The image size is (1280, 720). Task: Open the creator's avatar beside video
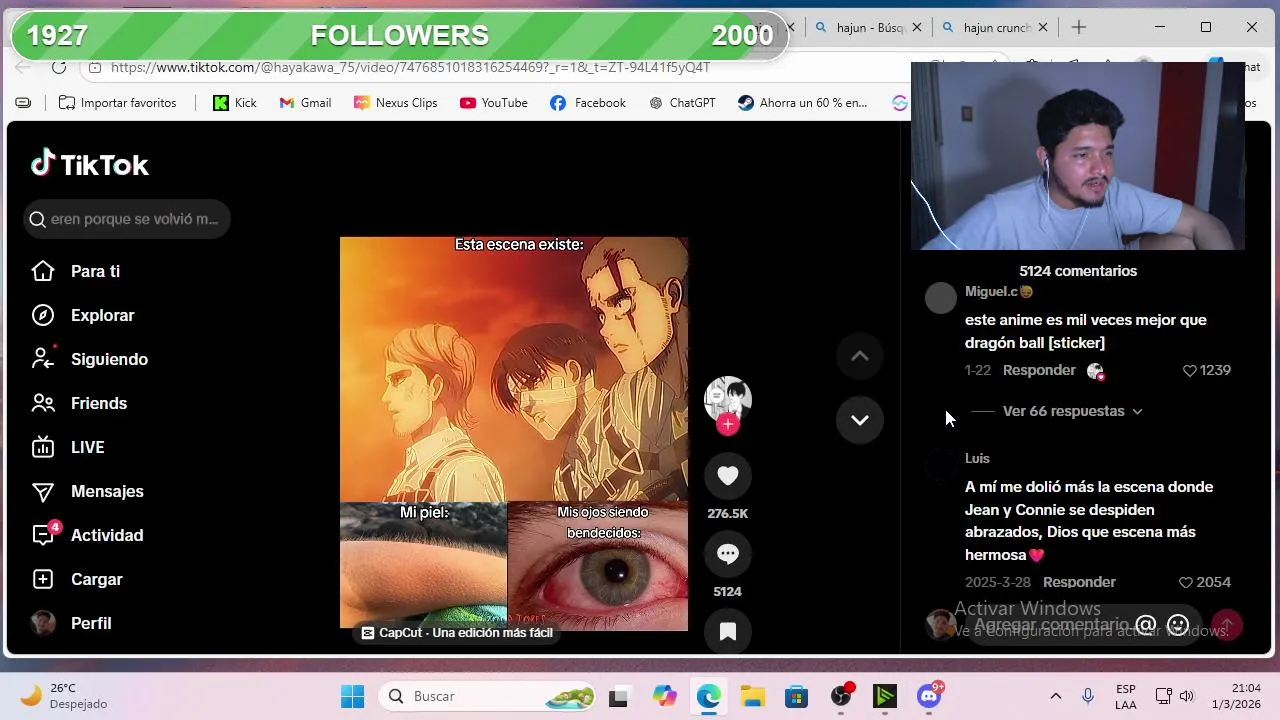click(x=728, y=398)
